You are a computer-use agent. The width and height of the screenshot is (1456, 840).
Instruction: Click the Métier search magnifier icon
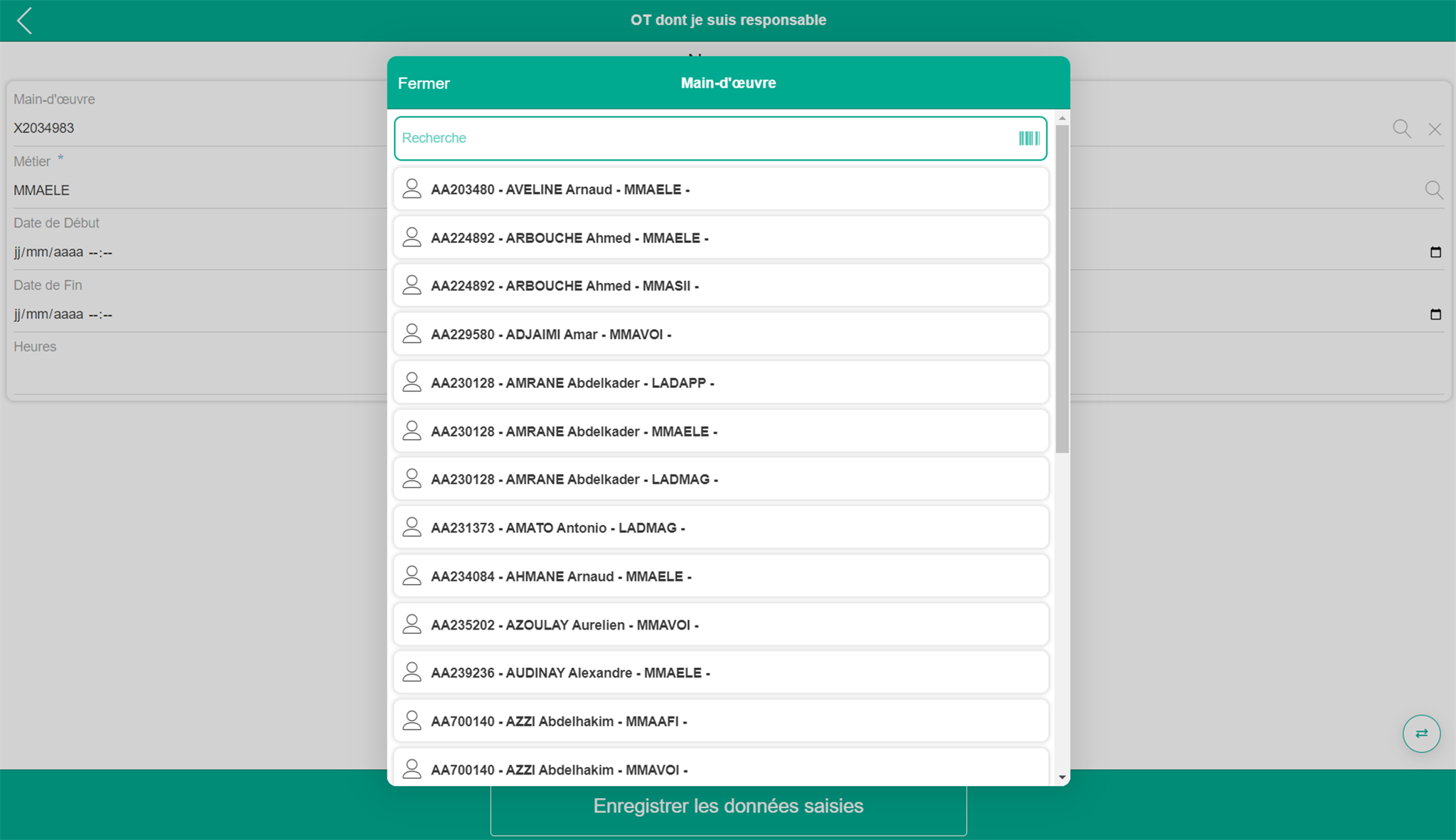(1433, 190)
